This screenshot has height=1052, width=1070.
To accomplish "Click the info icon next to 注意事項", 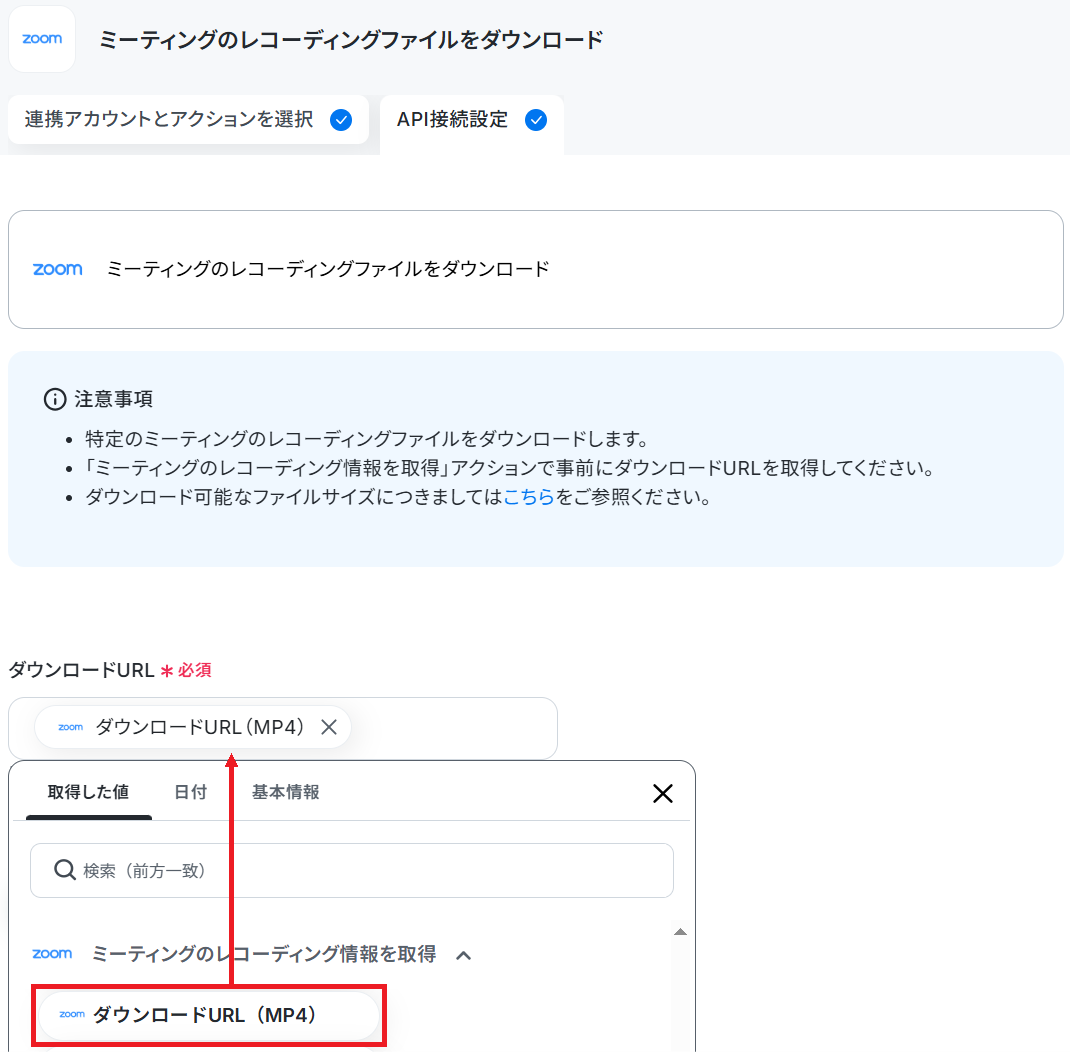I will [55, 399].
